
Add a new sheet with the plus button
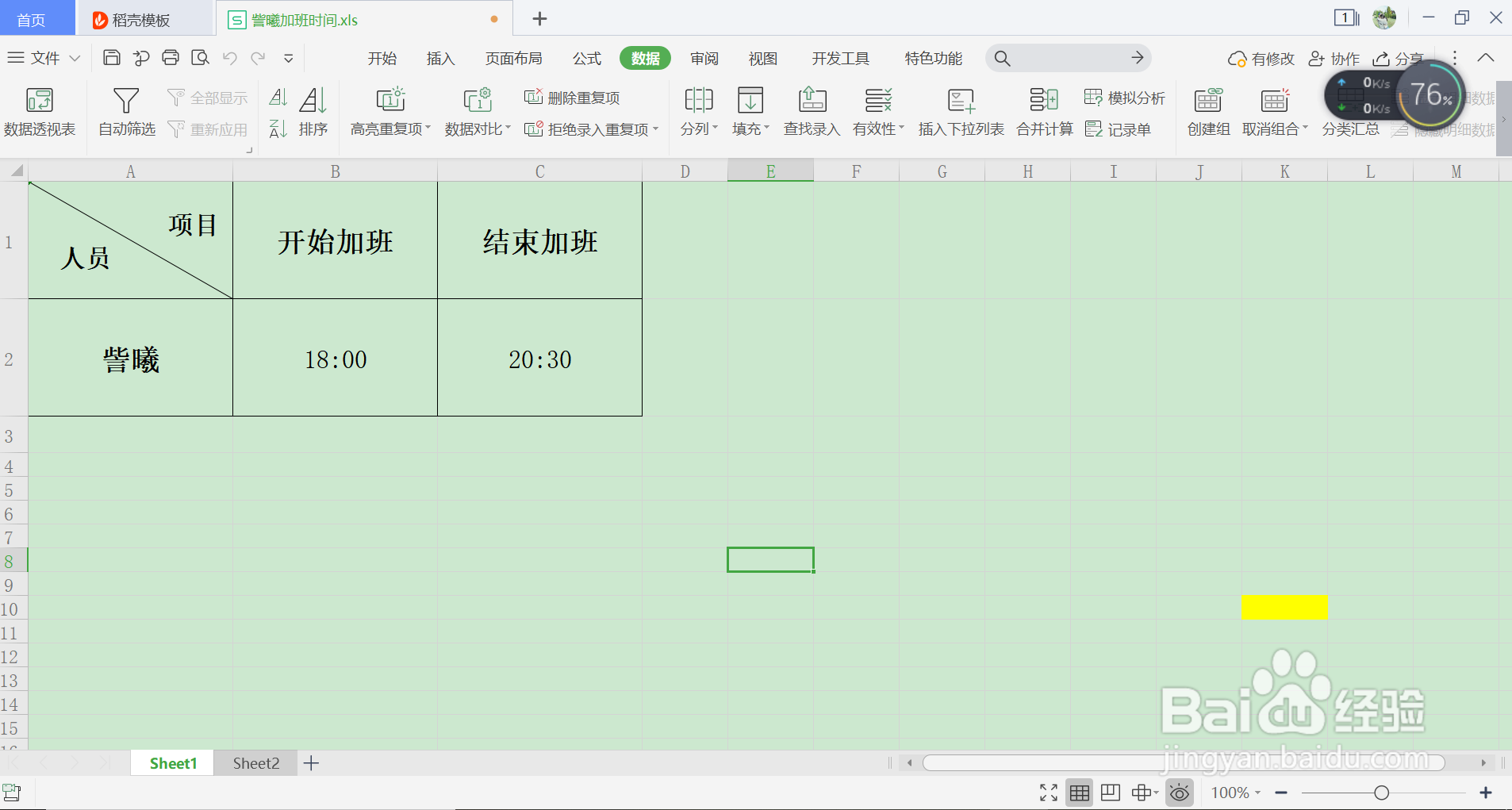tap(311, 763)
